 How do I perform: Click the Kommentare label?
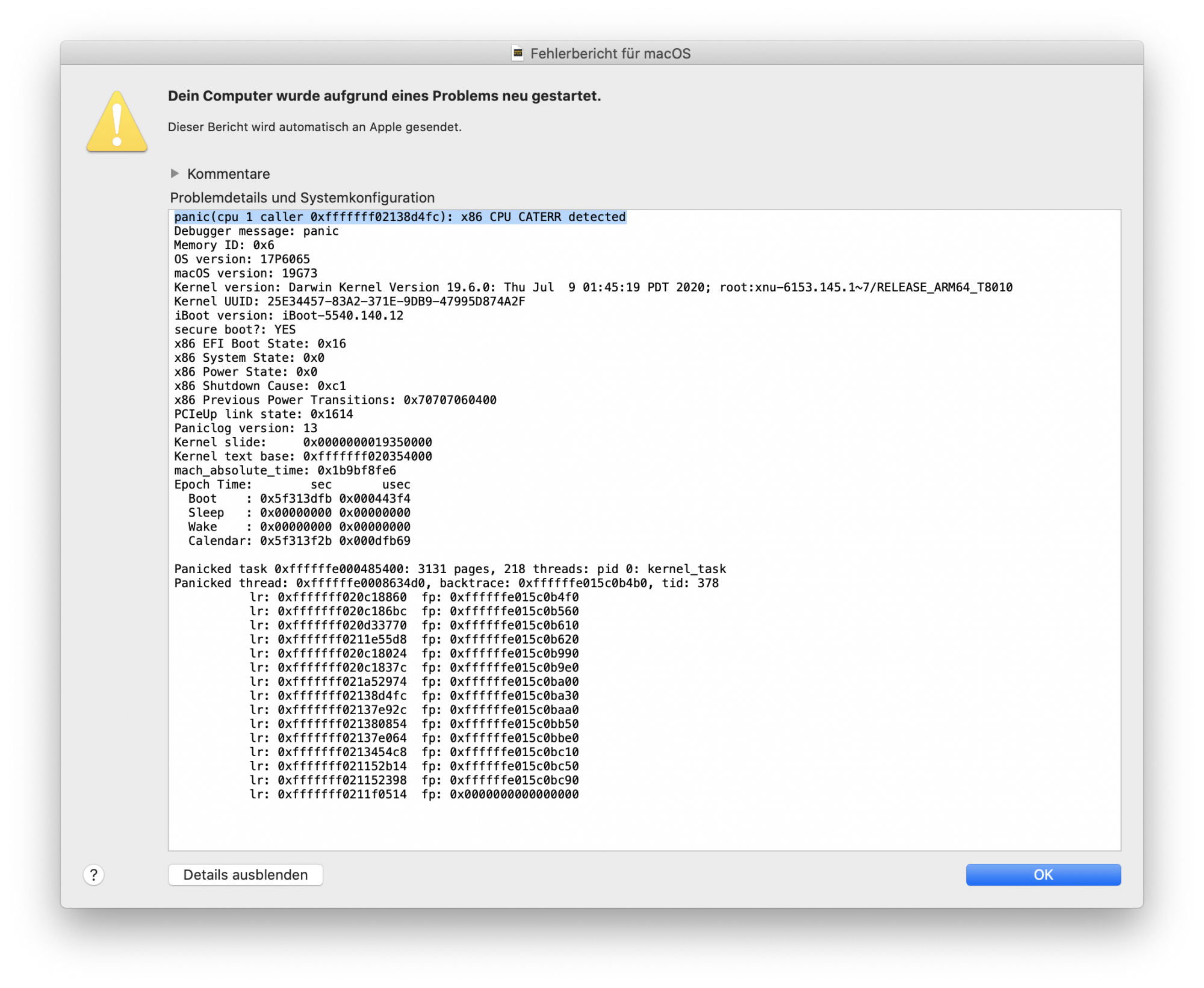[x=228, y=174]
